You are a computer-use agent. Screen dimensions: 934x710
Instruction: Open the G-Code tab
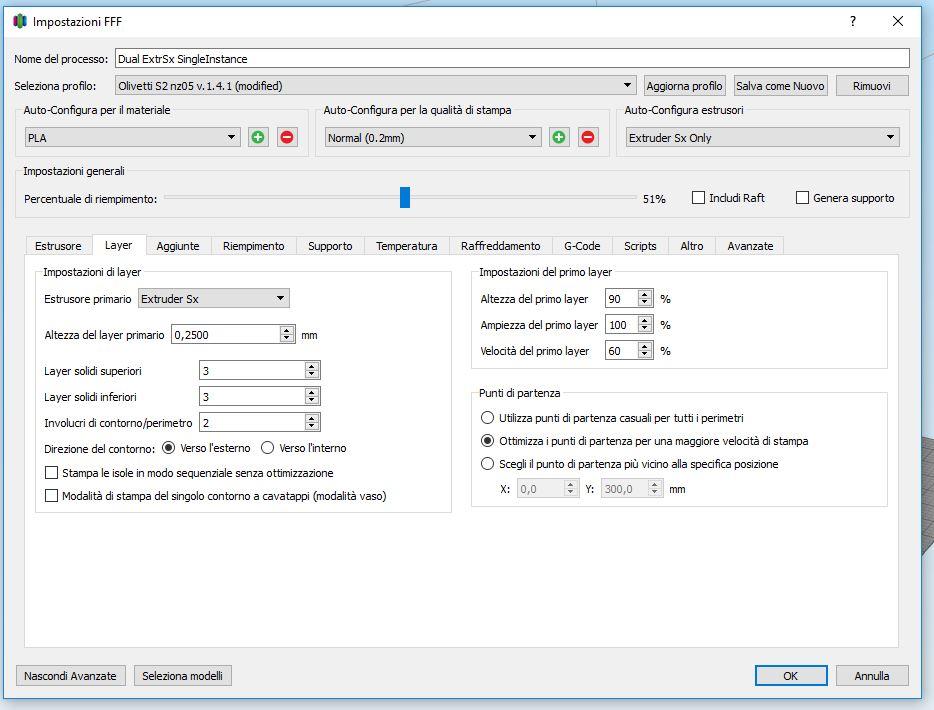pos(582,246)
